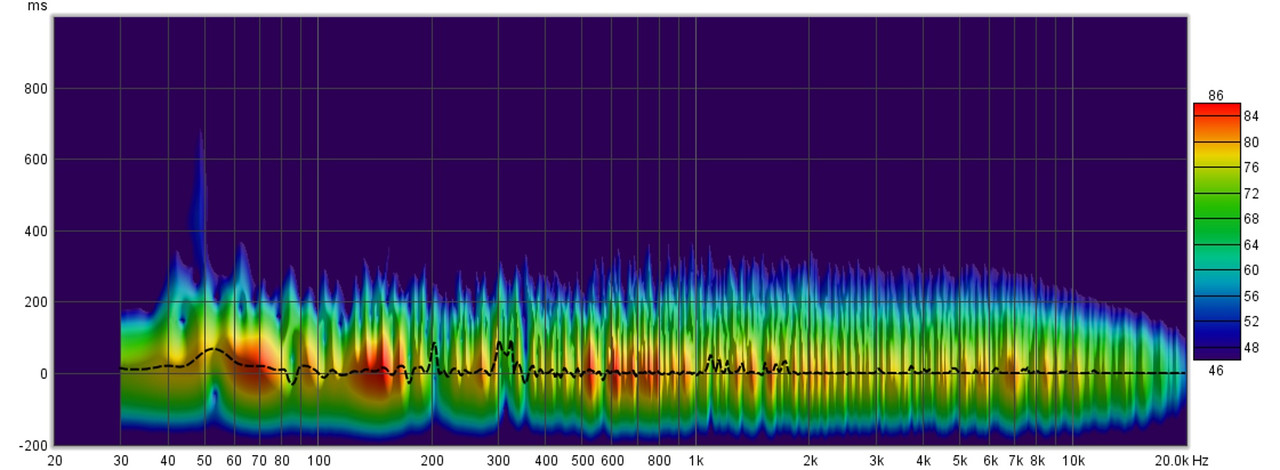The height and width of the screenshot is (470, 1280).
Task: Click the 86 maximum value above colour scale
Action: (x=1216, y=95)
